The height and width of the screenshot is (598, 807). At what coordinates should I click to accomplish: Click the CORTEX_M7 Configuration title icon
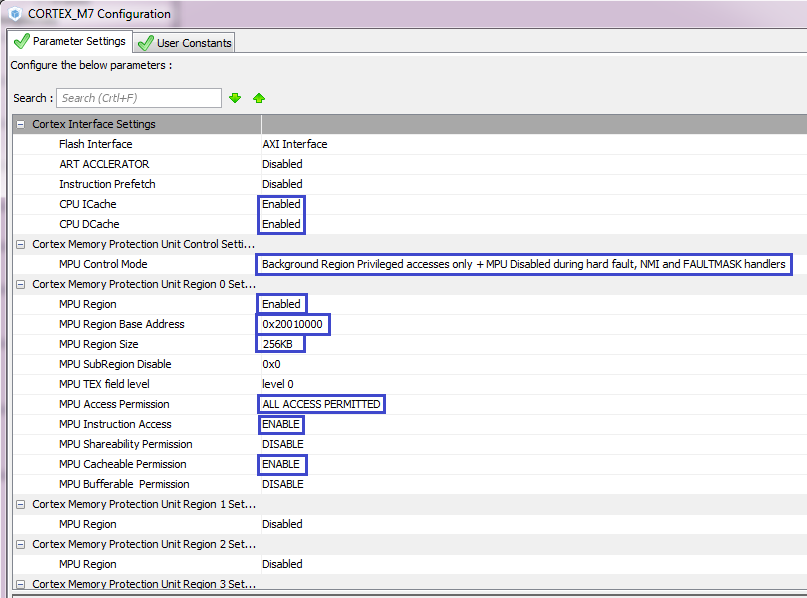click(15, 14)
